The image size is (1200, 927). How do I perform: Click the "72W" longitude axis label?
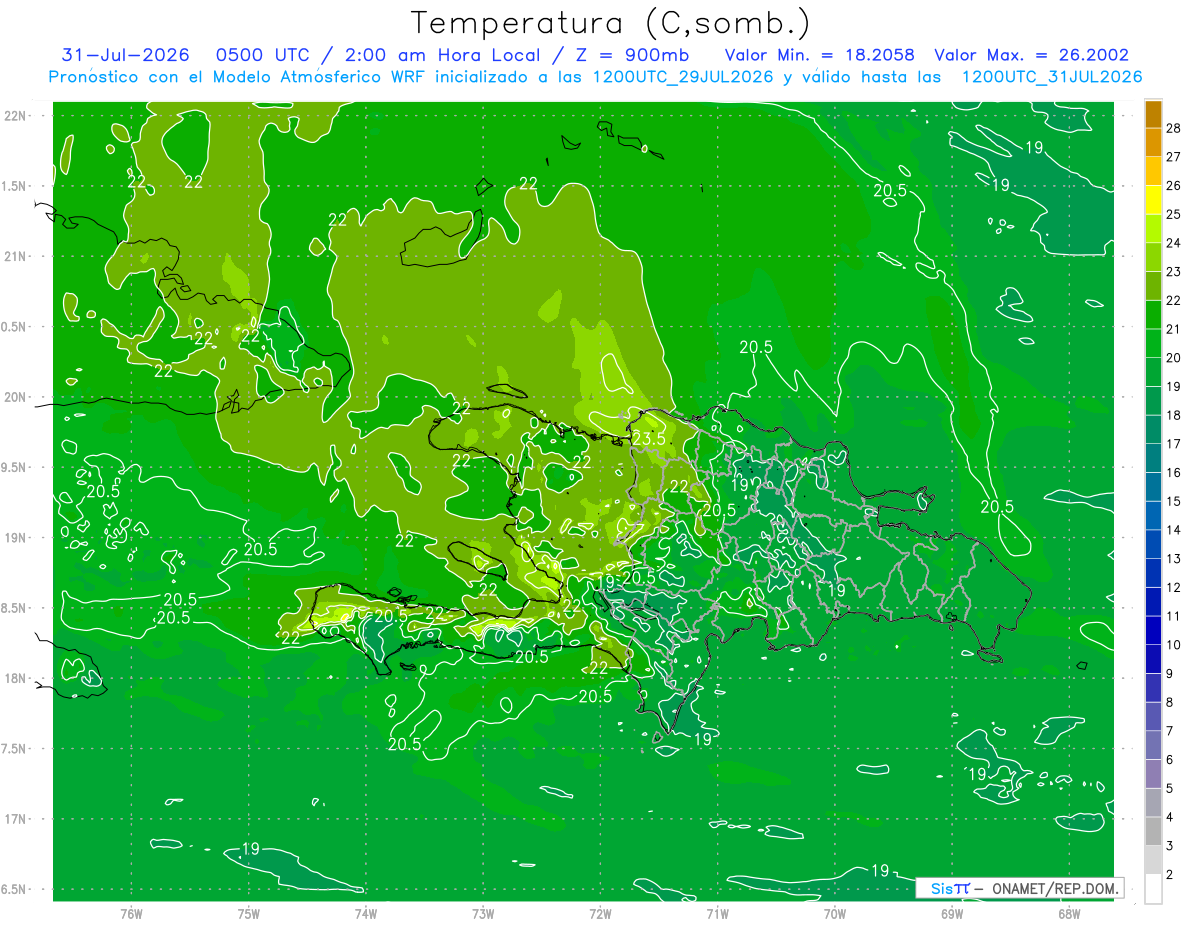[x=600, y=913]
